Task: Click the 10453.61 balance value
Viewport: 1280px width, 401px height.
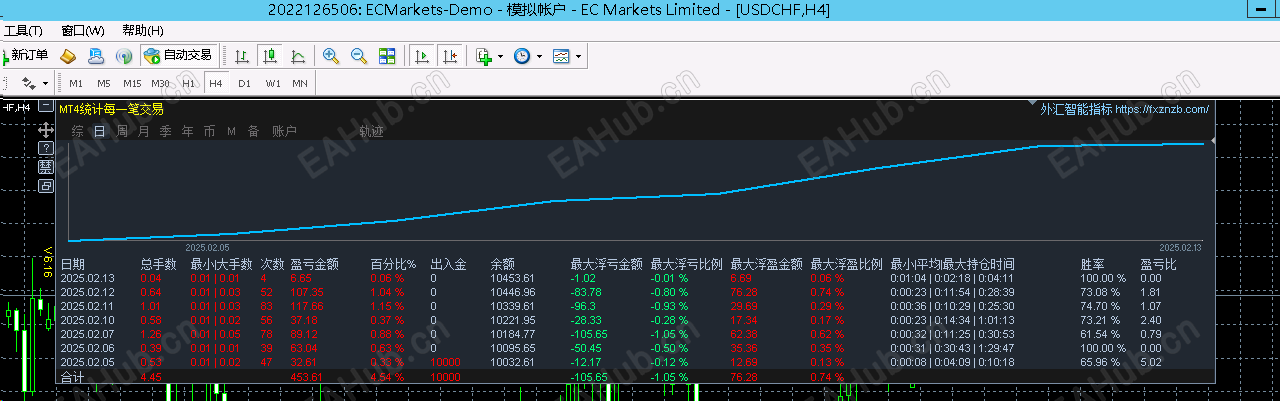Action: pyautogui.click(x=513, y=278)
